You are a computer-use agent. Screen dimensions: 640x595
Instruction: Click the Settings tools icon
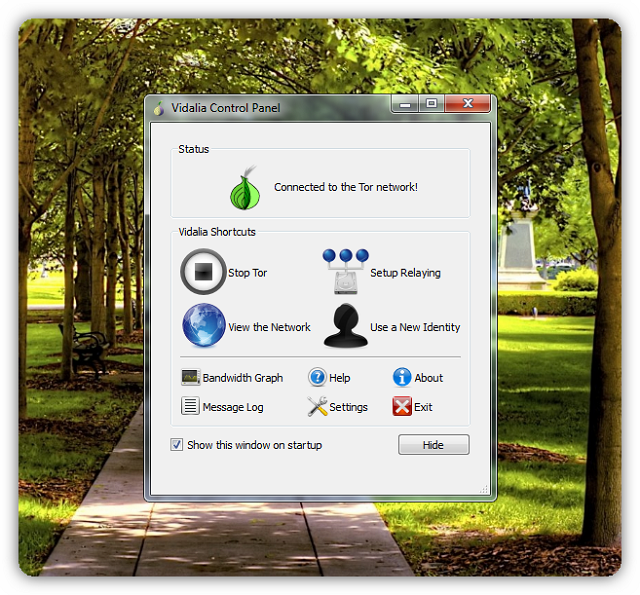pyautogui.click(x=317, y=407)
